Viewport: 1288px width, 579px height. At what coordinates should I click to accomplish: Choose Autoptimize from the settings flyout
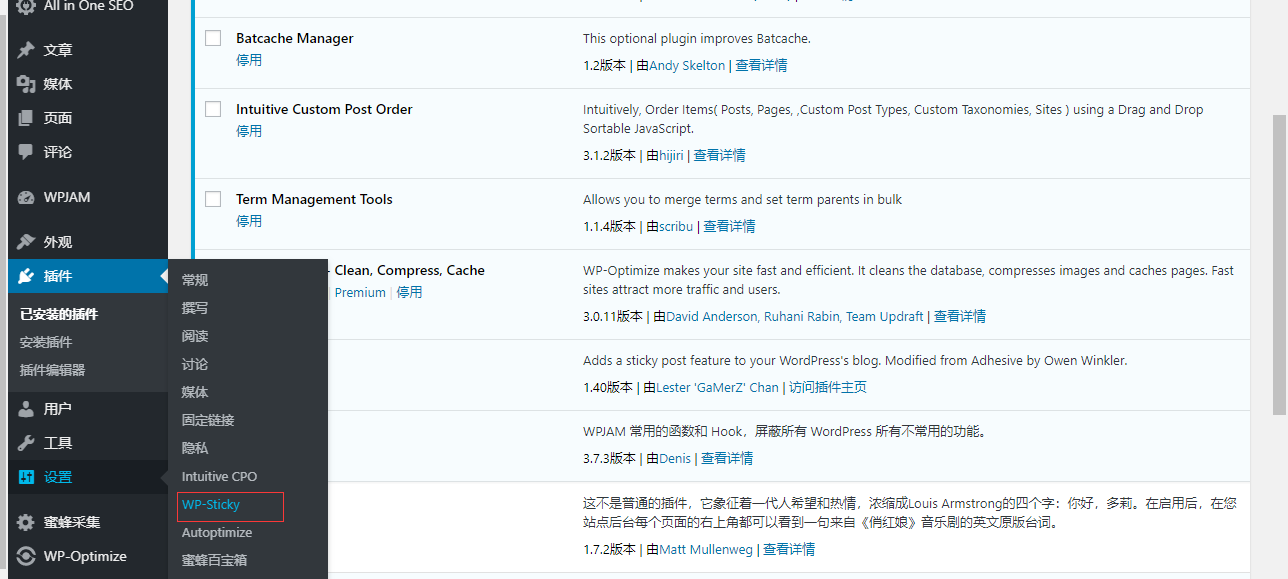tap(217, 532)
